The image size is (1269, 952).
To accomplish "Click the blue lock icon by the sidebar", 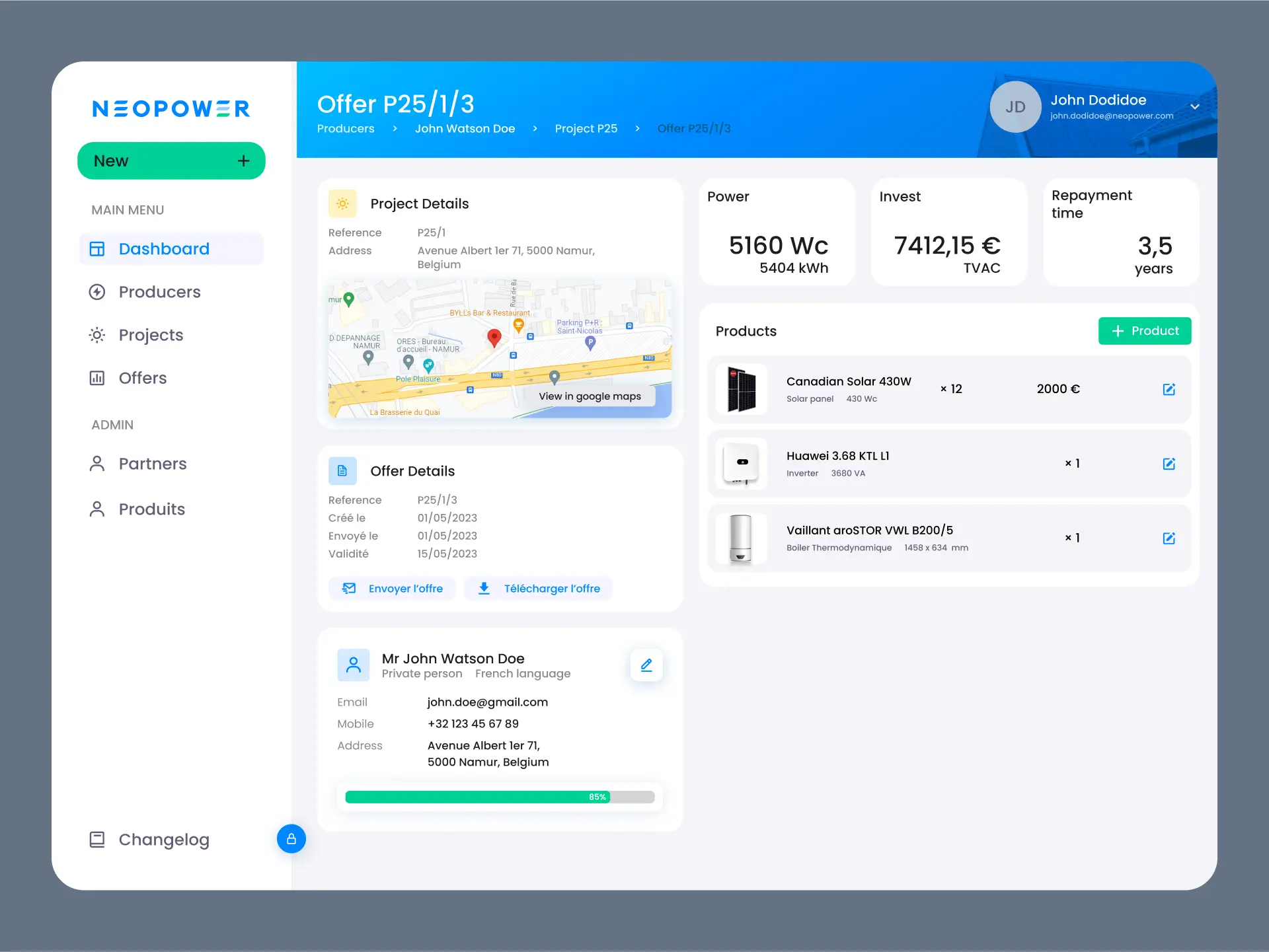I will click(x=291, y=839).
